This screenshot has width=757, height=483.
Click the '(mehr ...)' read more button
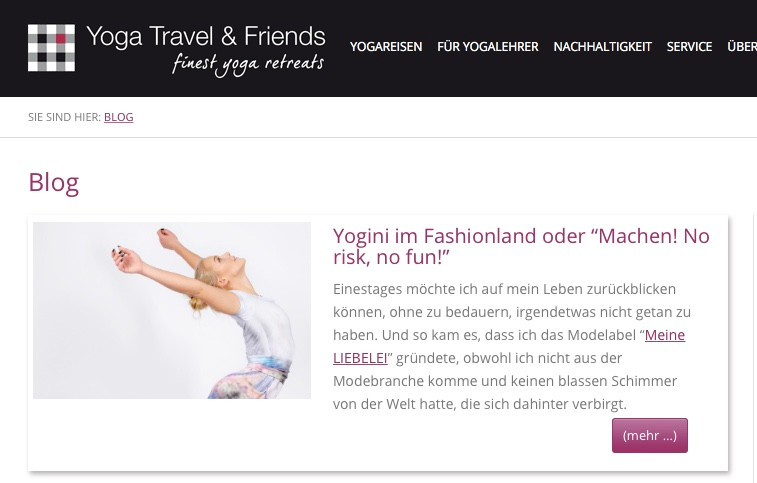point(650,435)
